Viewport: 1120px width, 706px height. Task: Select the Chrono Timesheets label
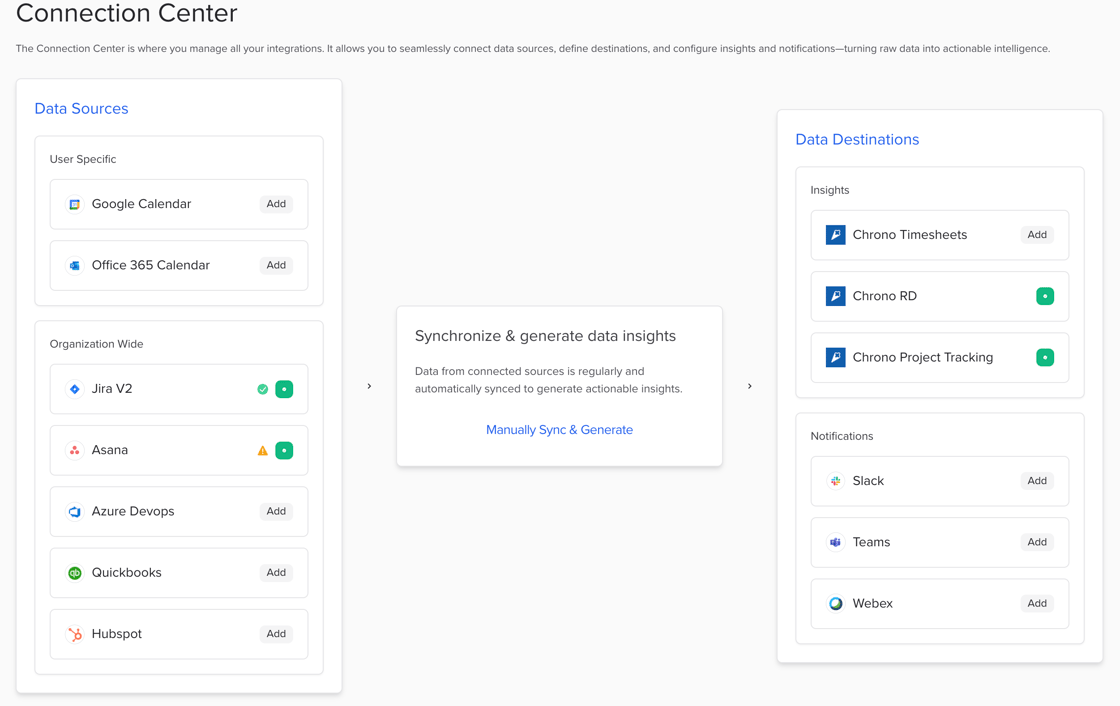910,235
